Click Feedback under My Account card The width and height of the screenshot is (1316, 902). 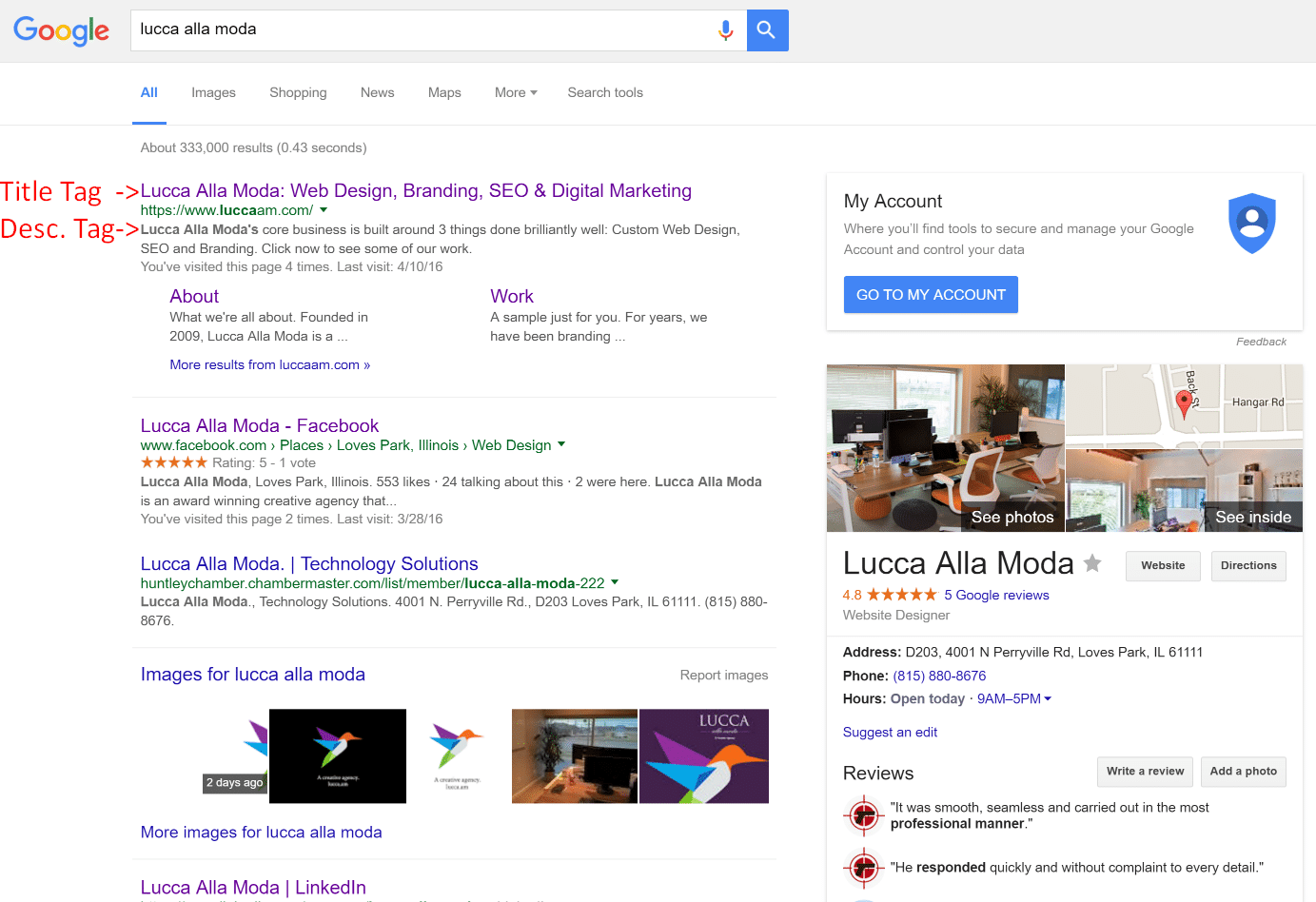click(x=1261, y=342)
